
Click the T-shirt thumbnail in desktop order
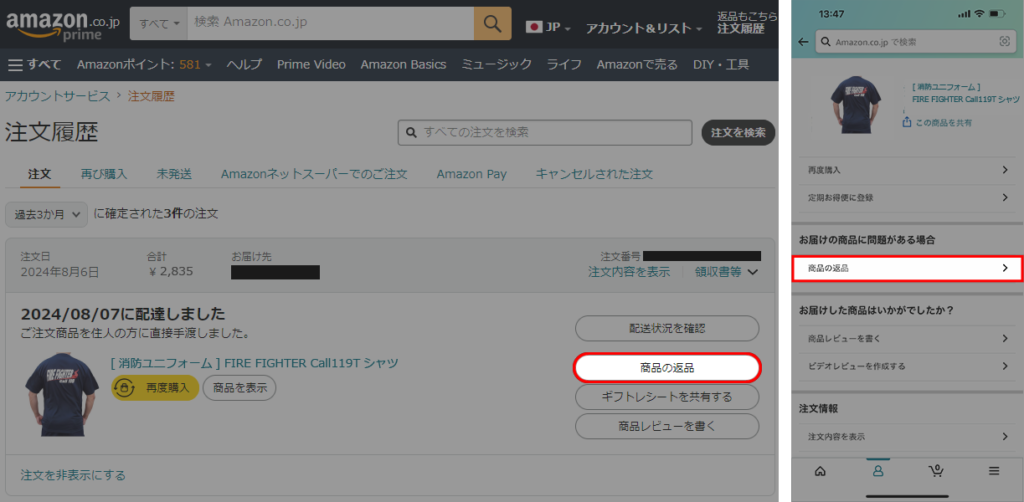point(62,395)
